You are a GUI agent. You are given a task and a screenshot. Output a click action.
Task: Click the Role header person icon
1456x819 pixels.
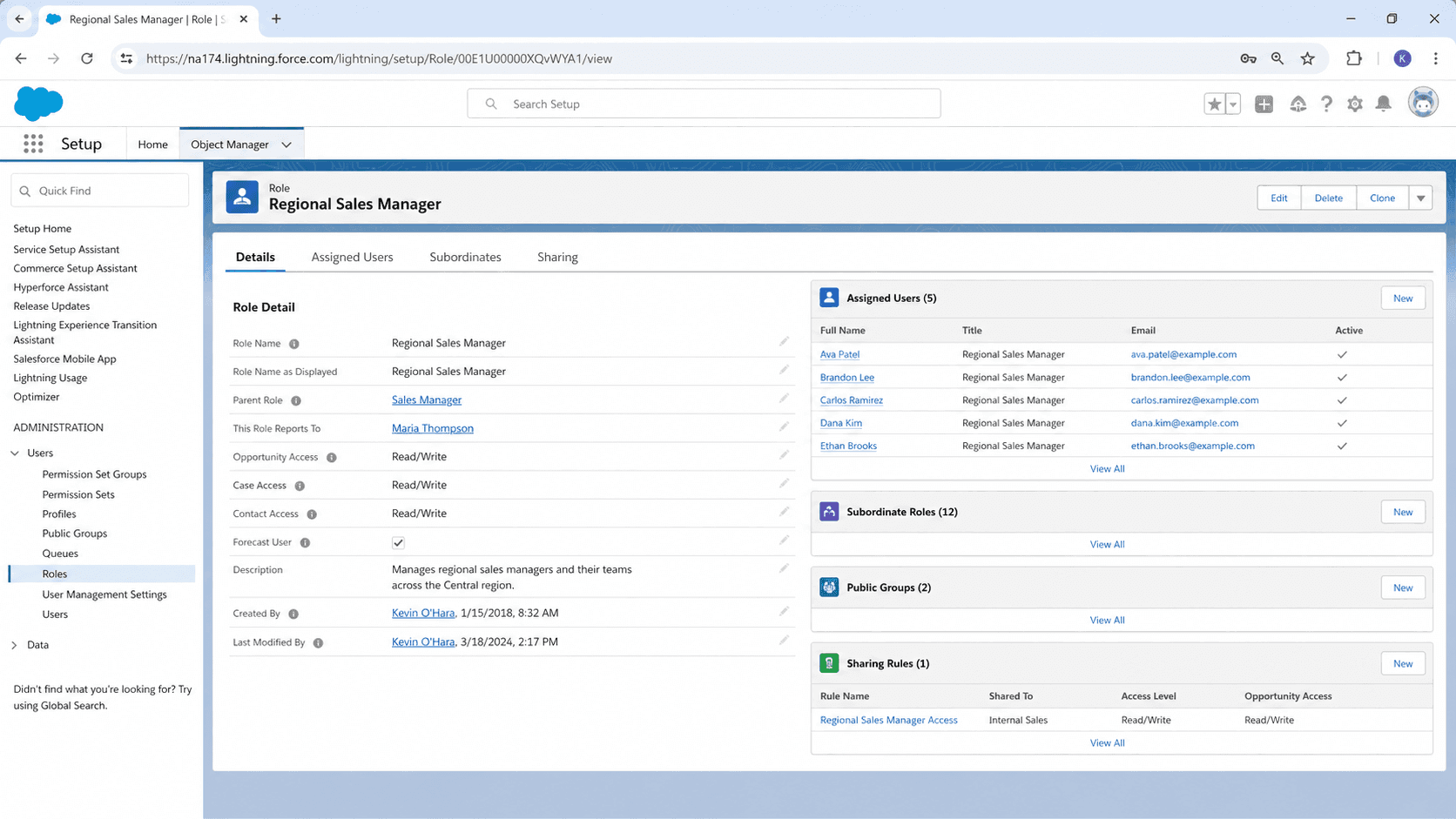[x=242, y=197]
